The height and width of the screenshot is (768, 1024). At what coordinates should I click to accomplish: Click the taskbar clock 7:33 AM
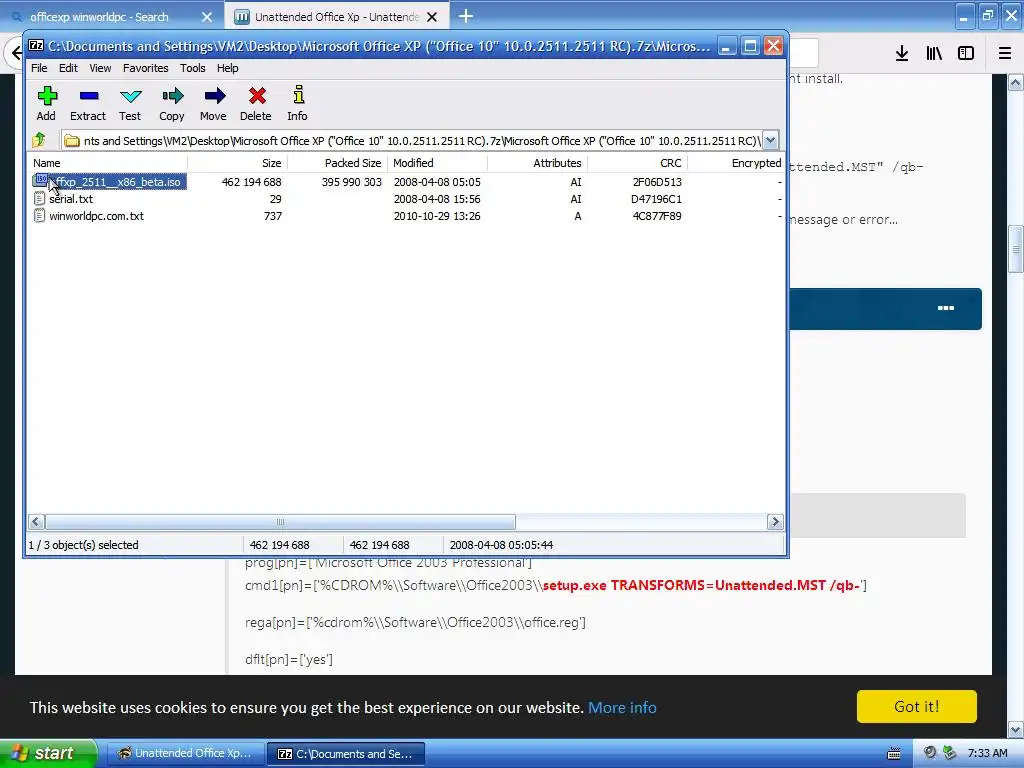pos(987,753)
